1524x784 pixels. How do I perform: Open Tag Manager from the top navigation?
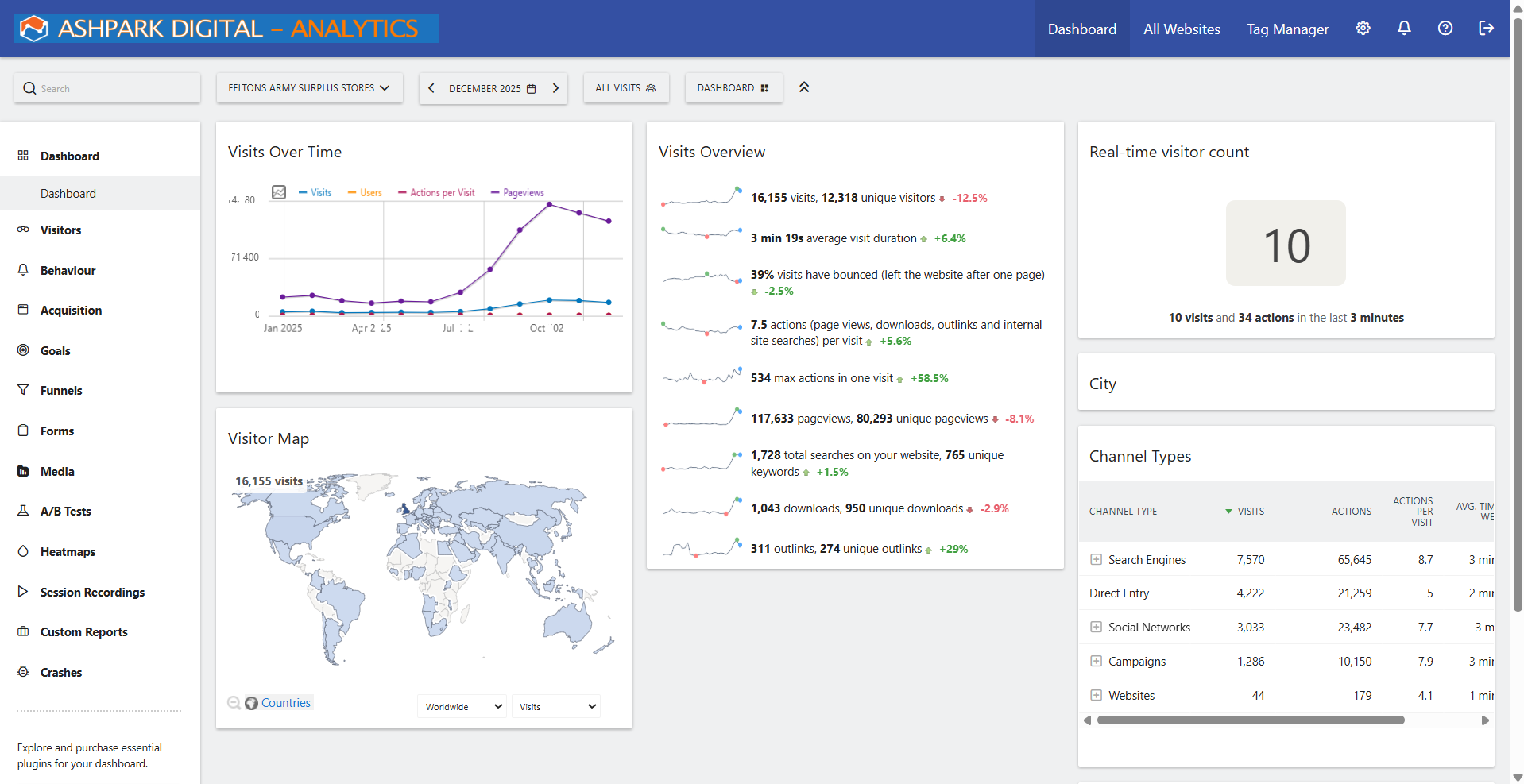tap(1287, 28)
